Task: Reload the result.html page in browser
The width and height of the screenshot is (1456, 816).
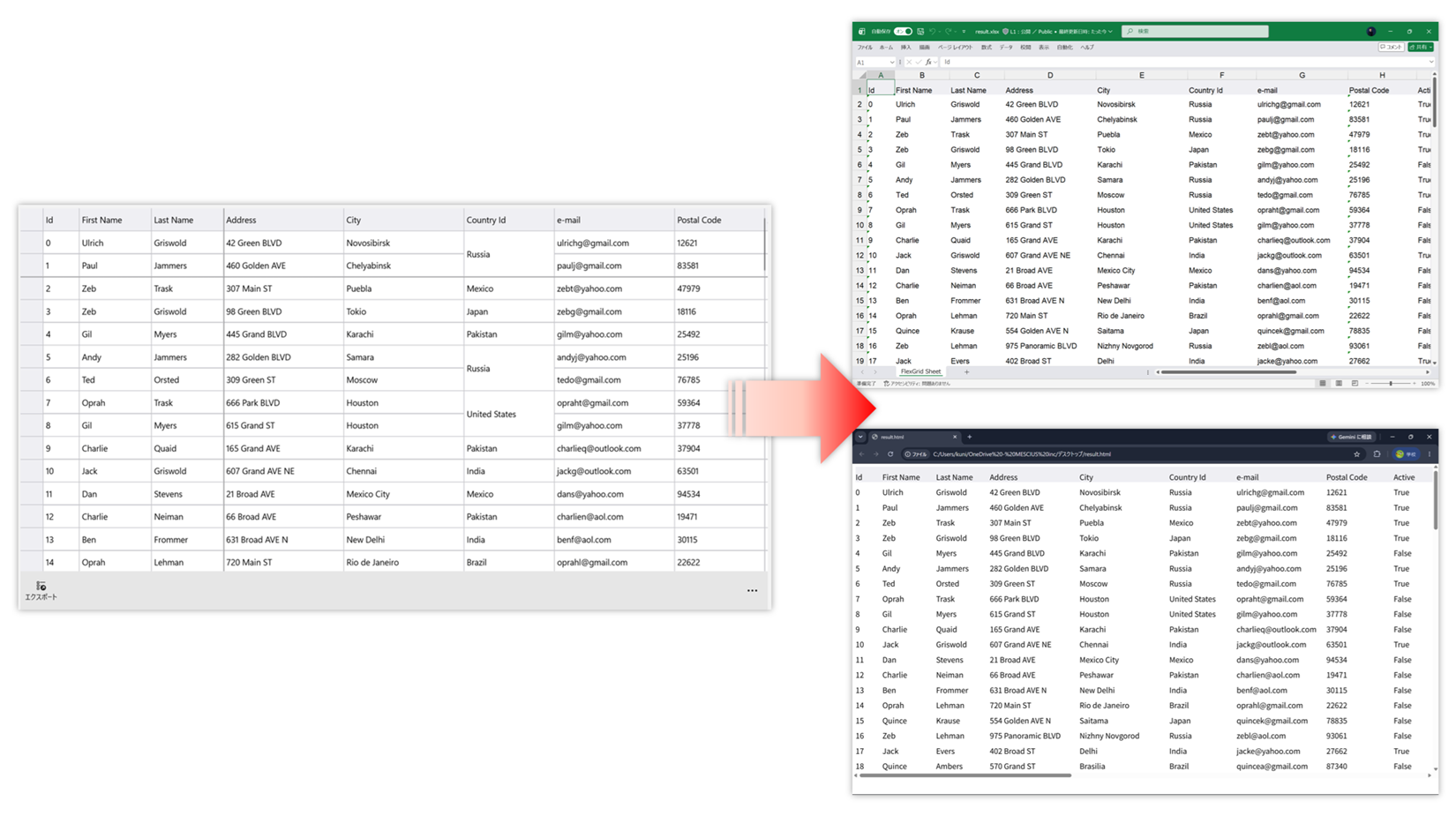Action: click(x=890, y=454)
